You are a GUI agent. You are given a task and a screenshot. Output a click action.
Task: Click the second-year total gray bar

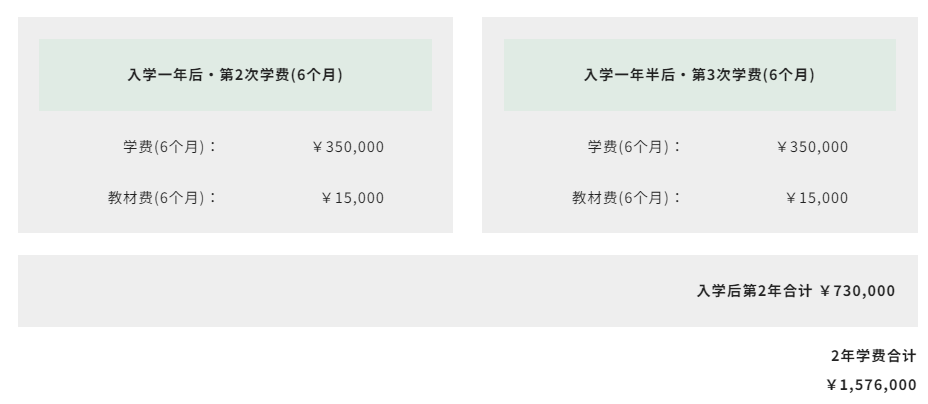point(468,291)
